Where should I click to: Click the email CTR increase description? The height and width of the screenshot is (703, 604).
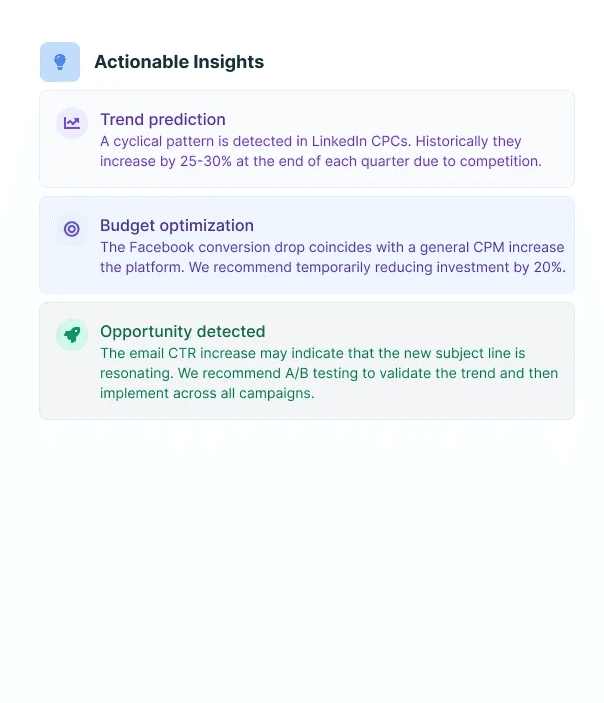coord(329,373)
